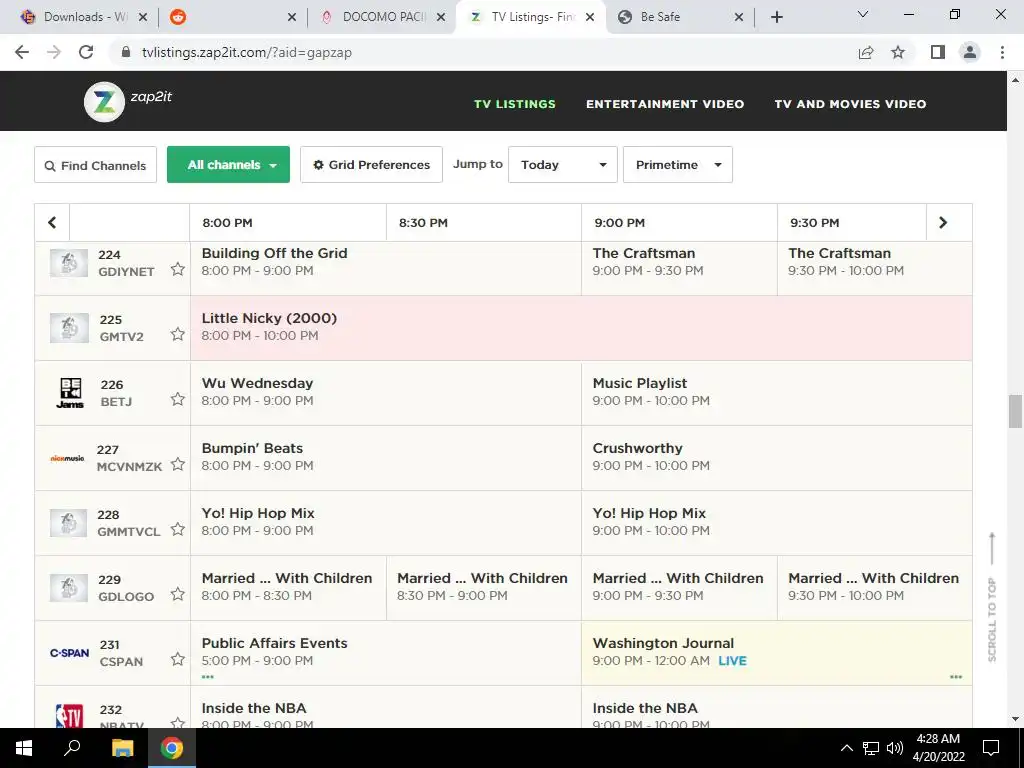
Task: Click the NBA TV channel logo
Action: tap(69, 716)
